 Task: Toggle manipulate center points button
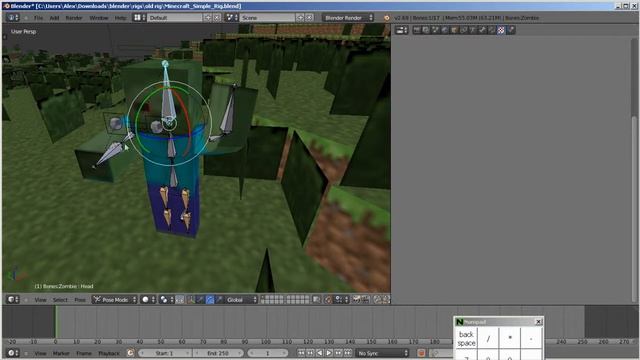[x=180, y=300]
